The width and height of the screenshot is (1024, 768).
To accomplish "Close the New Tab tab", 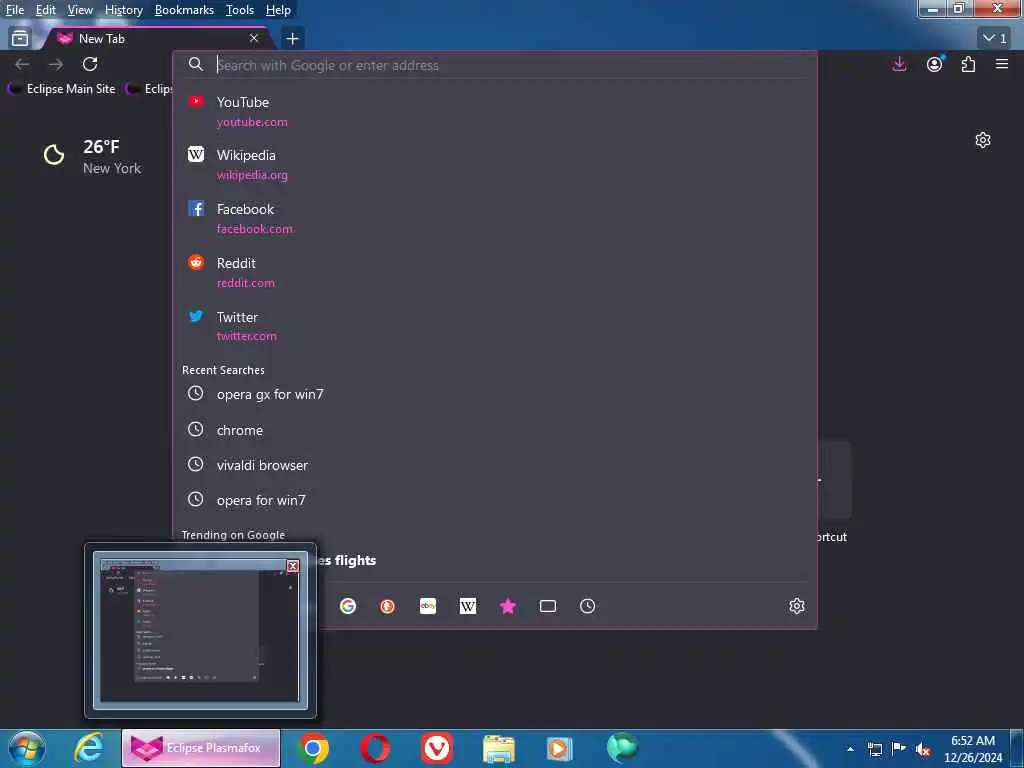I will pos(254,39).
